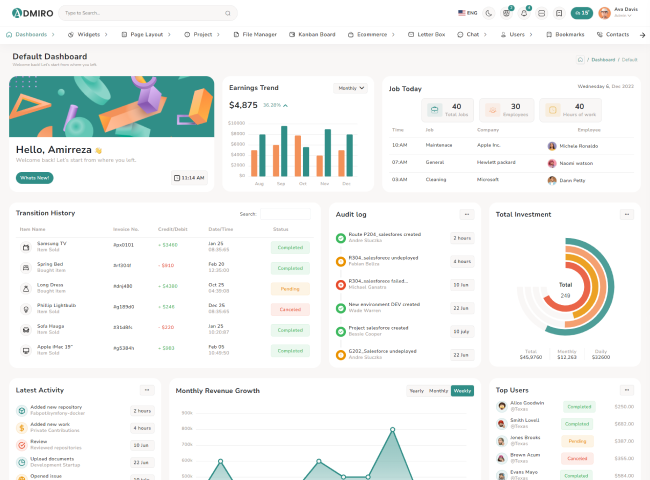Toggle dark mode with the moon icon
Viewport: 650px width, 480px height.
pos(488,13)
